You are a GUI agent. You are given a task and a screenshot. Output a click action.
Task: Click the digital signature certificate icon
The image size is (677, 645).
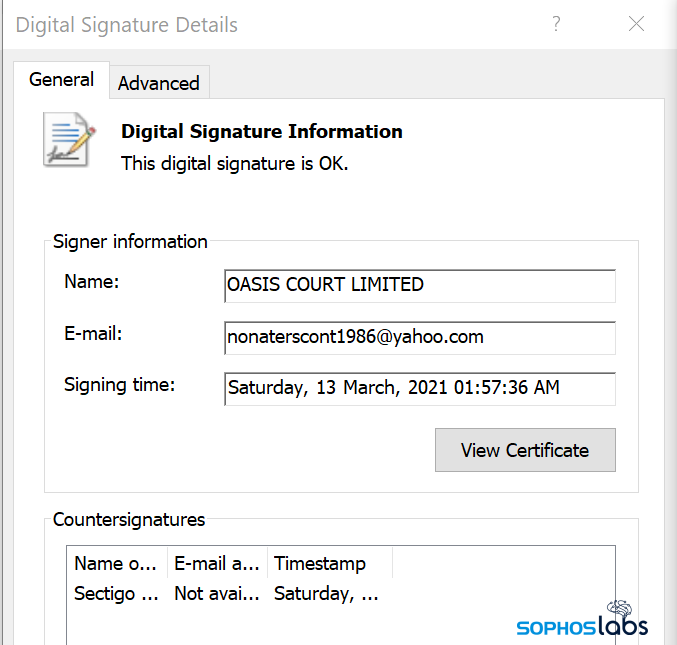pos(69,139)
